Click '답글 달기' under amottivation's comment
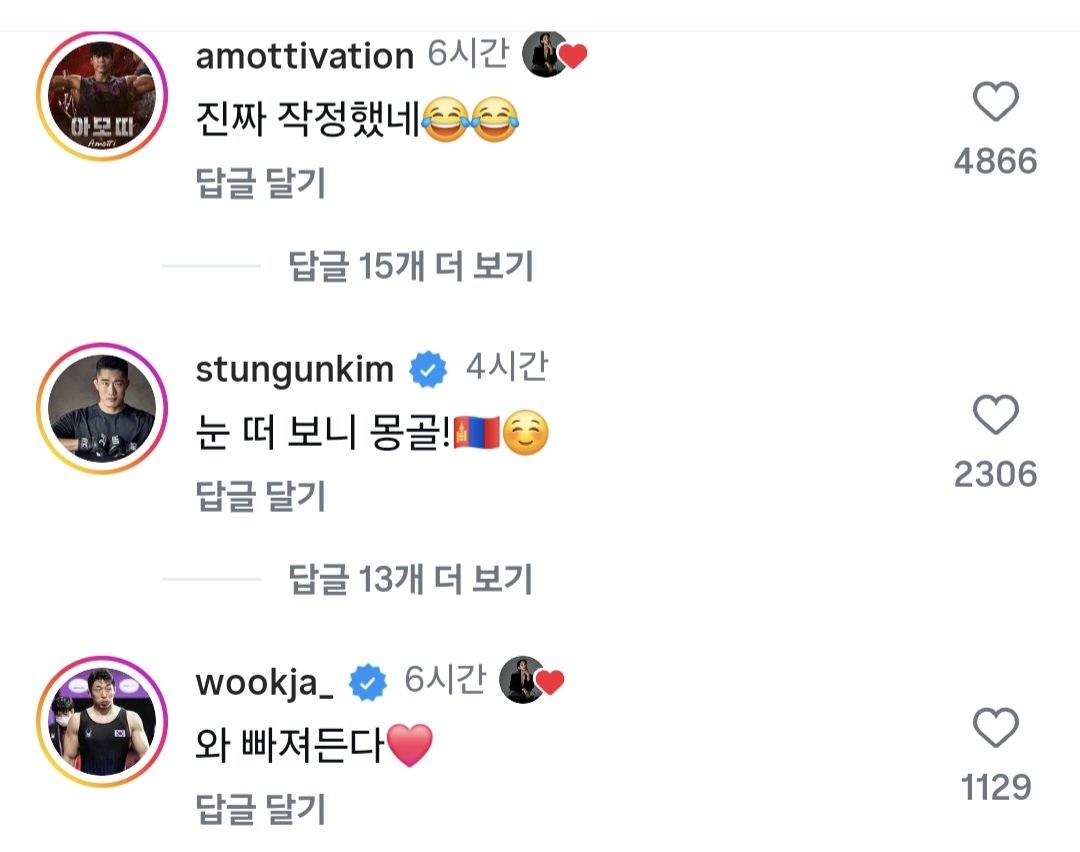Screen dimensions: 1080x852 coord(261,183)
